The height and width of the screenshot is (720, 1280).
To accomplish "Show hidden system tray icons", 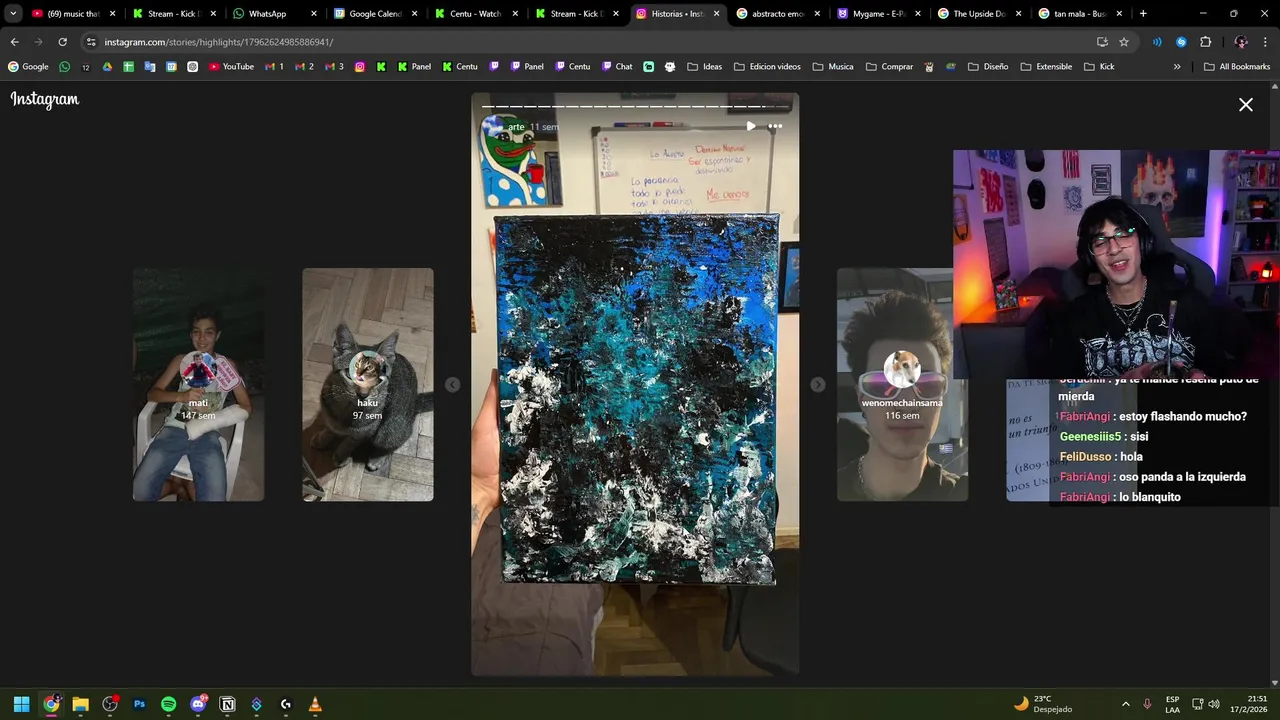I will 1125,704.
